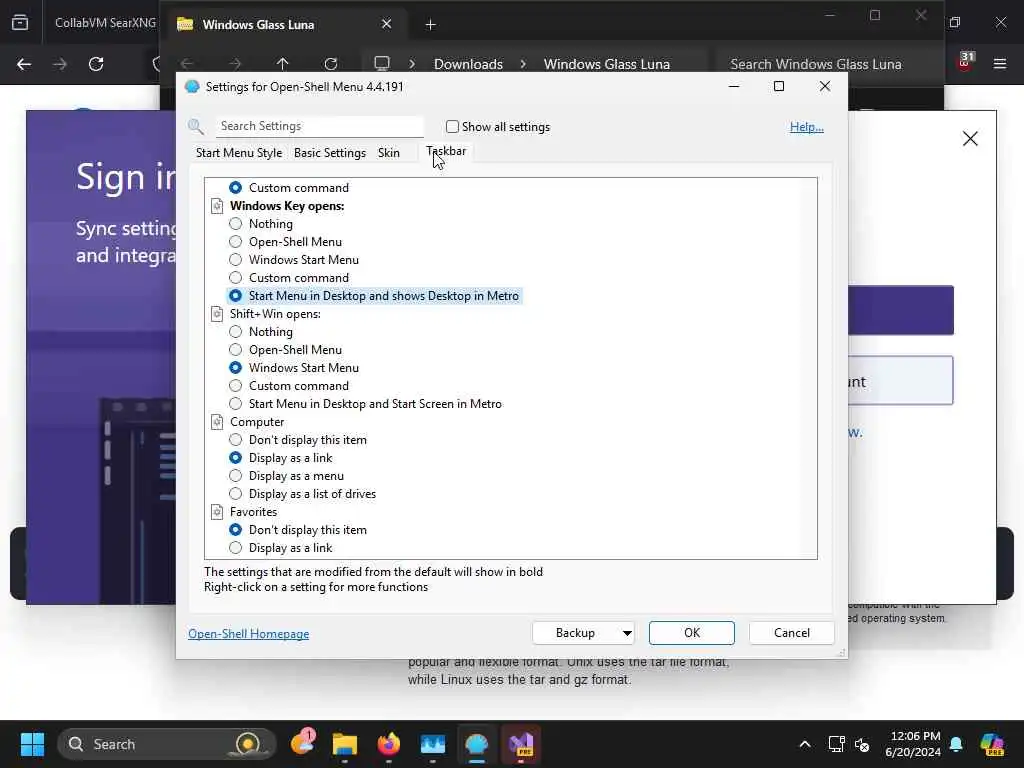
Task: Click the settings search magnifier icon
Action: coord(196,126)
